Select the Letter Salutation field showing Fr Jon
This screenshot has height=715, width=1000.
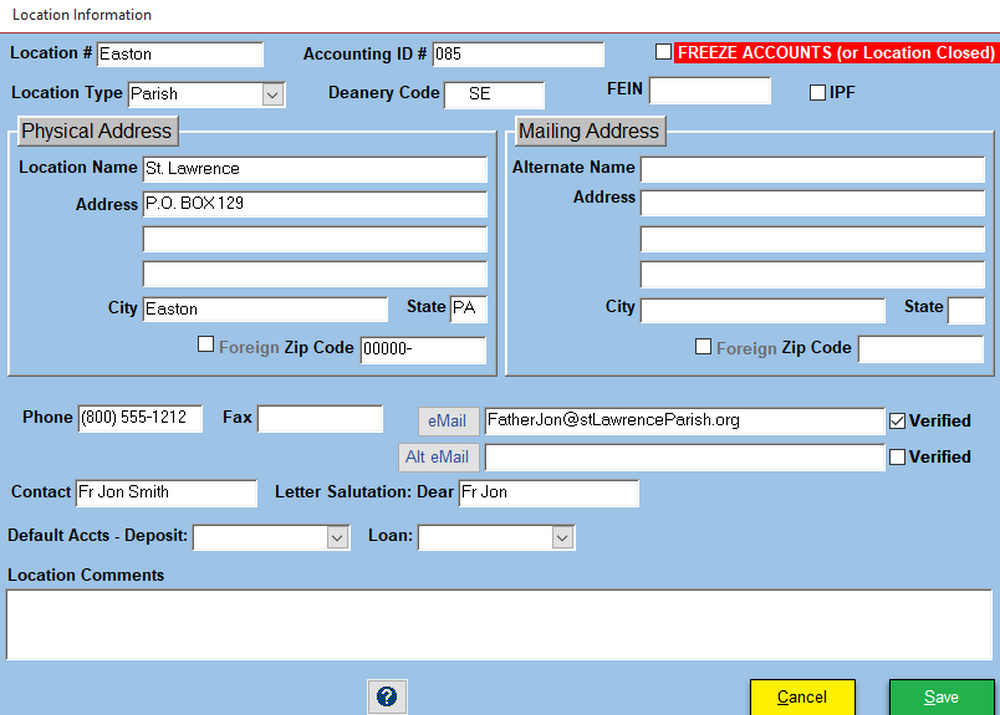(548, 493)
